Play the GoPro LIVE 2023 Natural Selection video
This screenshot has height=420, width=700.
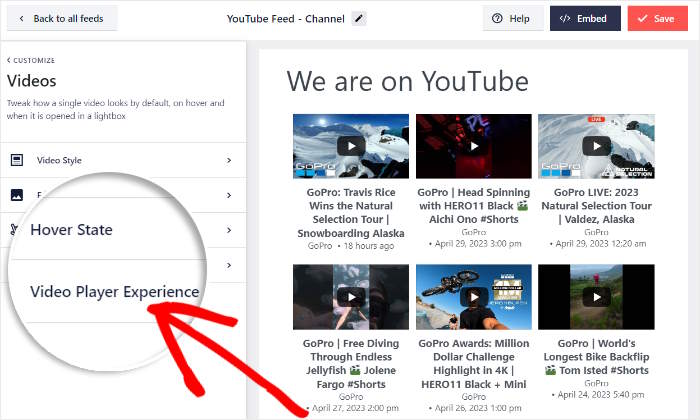(x=597, y=146)
